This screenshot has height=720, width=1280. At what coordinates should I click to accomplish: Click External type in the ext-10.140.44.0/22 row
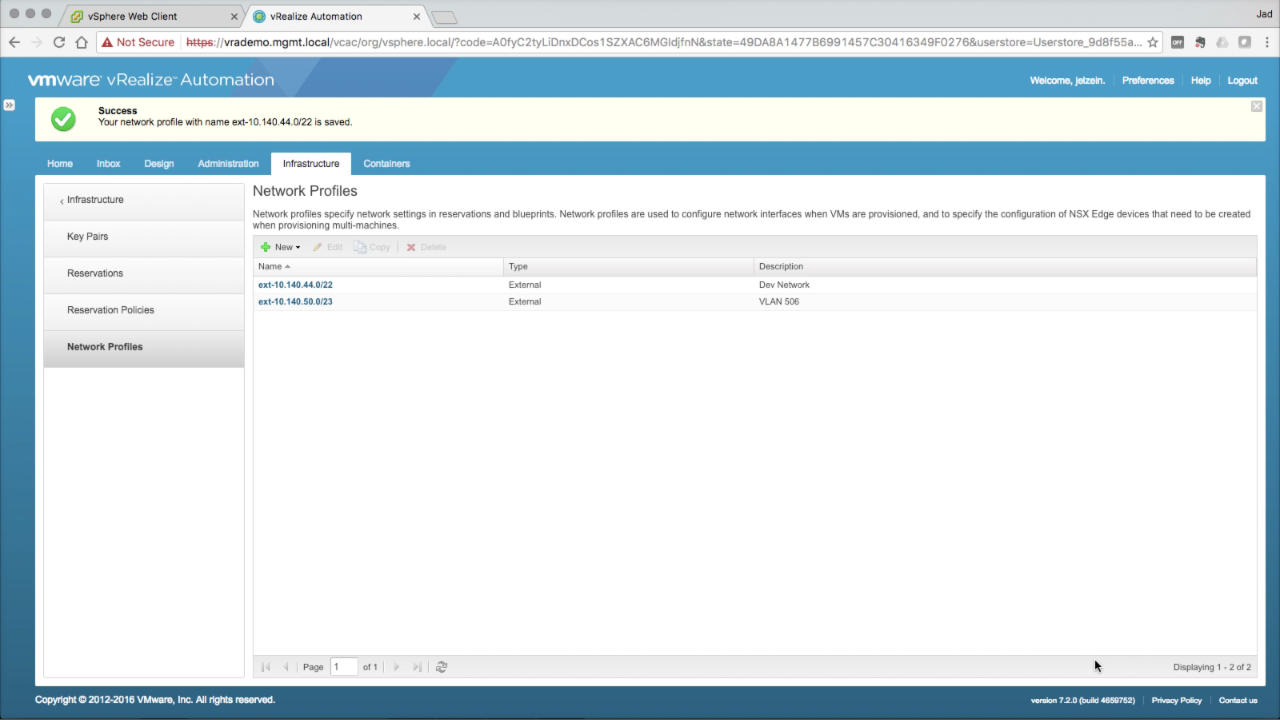525,285
